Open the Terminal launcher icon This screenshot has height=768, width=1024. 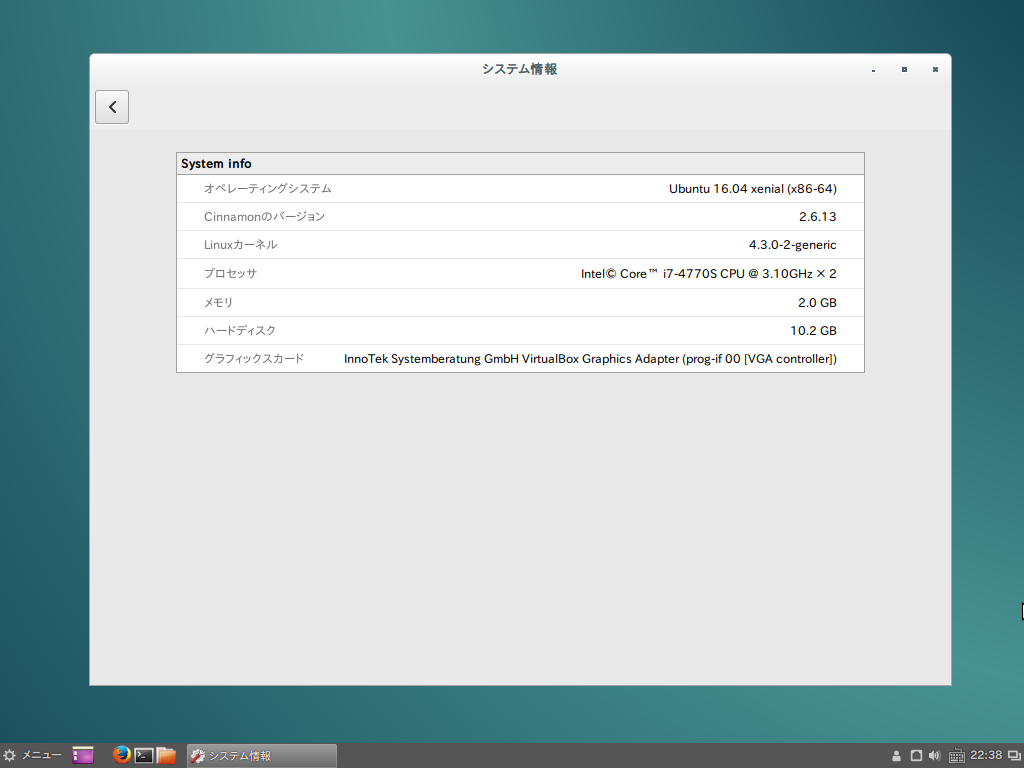144,756
